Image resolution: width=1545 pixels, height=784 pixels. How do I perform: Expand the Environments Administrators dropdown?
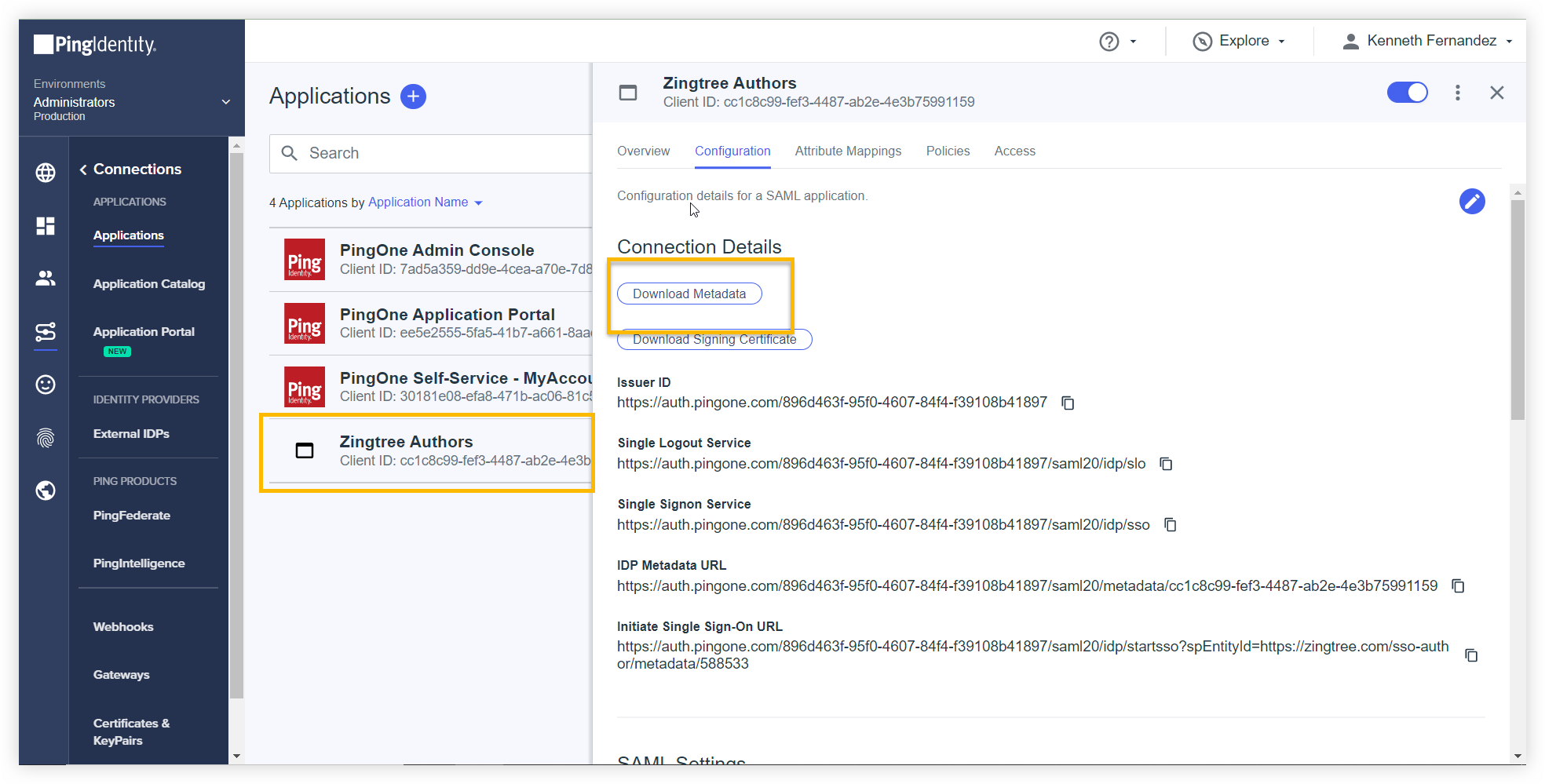(x=226, y=102)
